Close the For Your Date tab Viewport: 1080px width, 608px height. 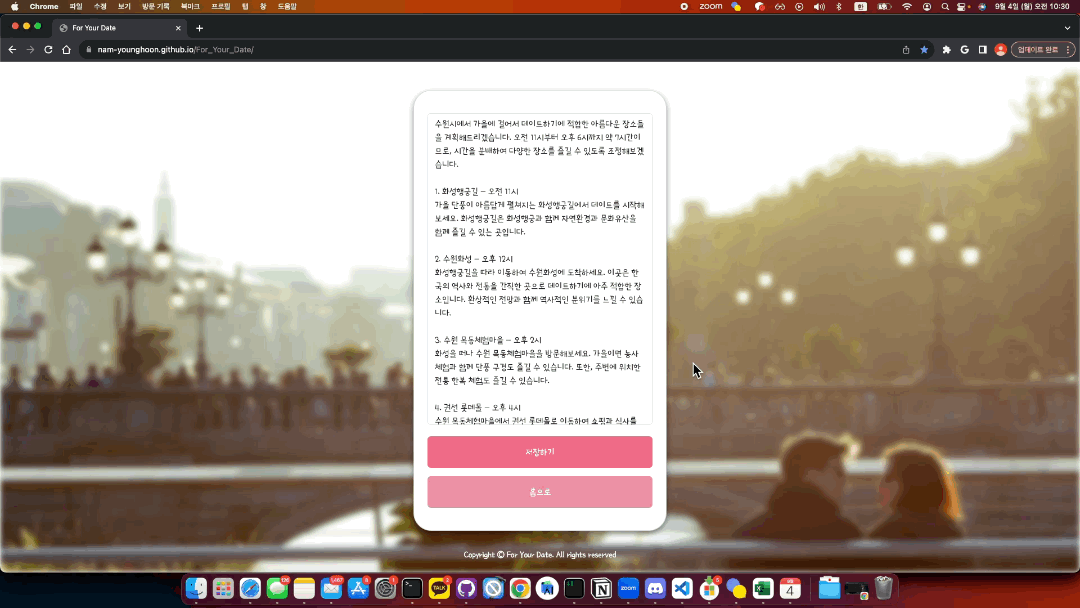(178, 28)
